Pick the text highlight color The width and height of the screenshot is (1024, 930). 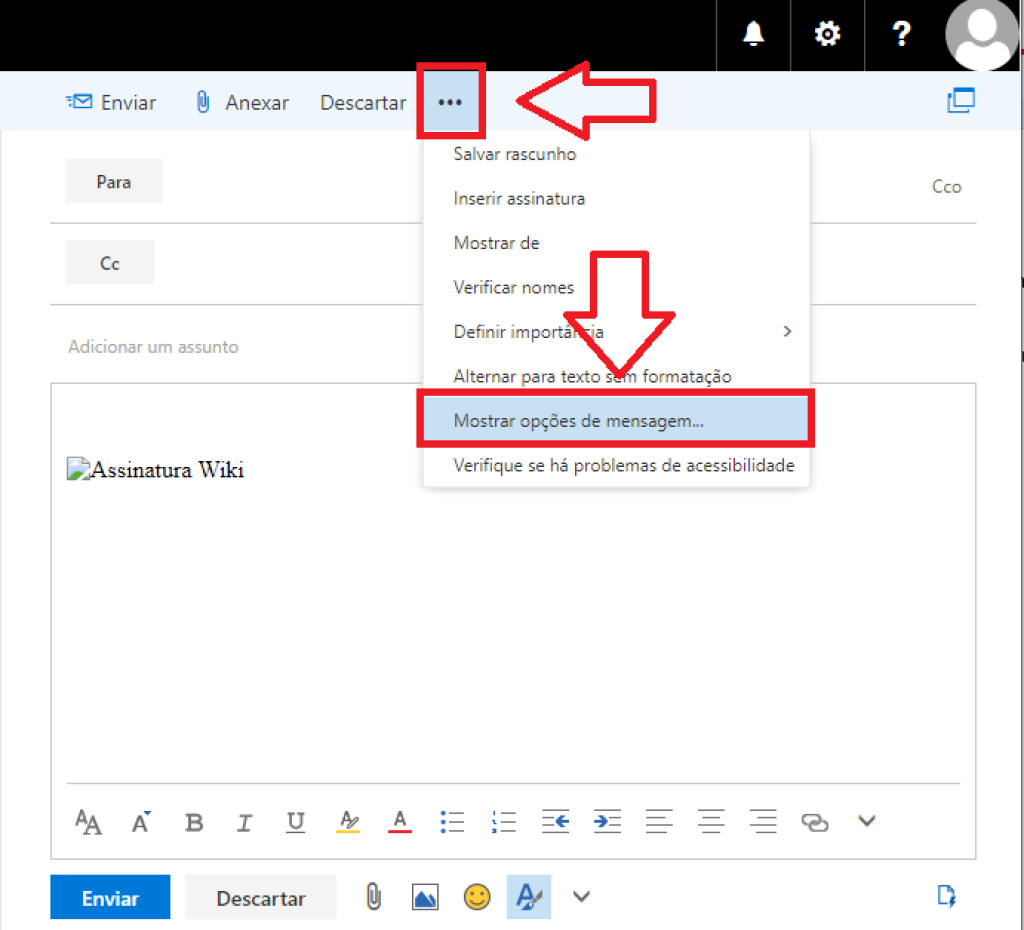pos(348,822)
